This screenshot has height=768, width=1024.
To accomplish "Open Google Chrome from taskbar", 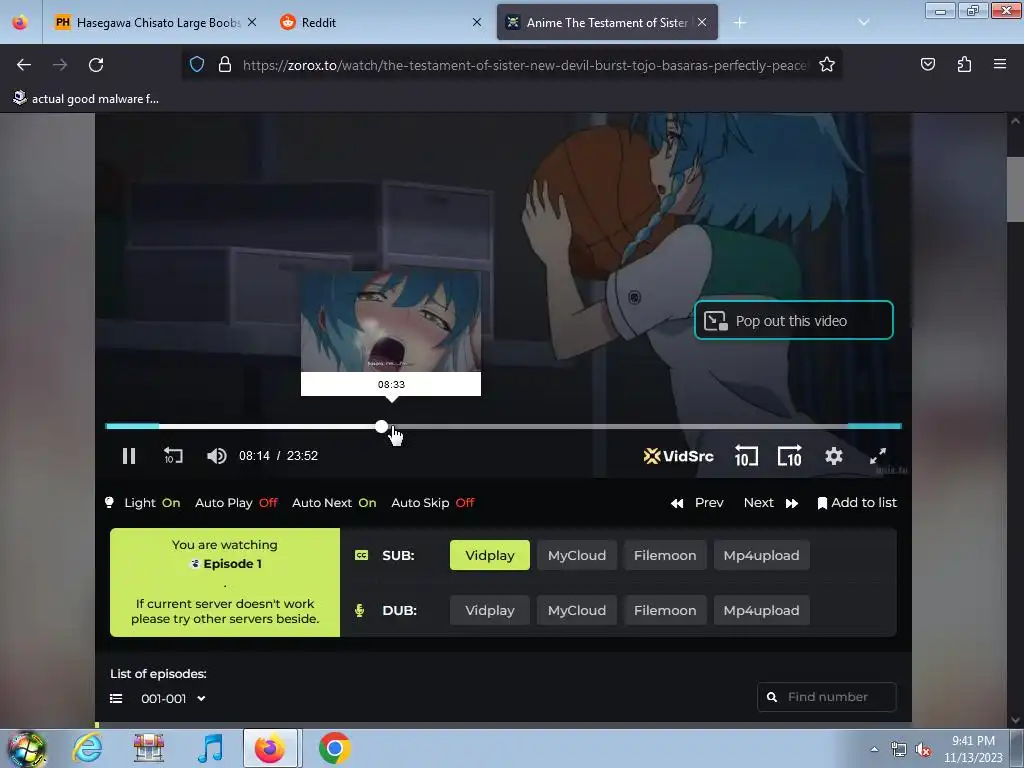I will [x=334, y=748].
